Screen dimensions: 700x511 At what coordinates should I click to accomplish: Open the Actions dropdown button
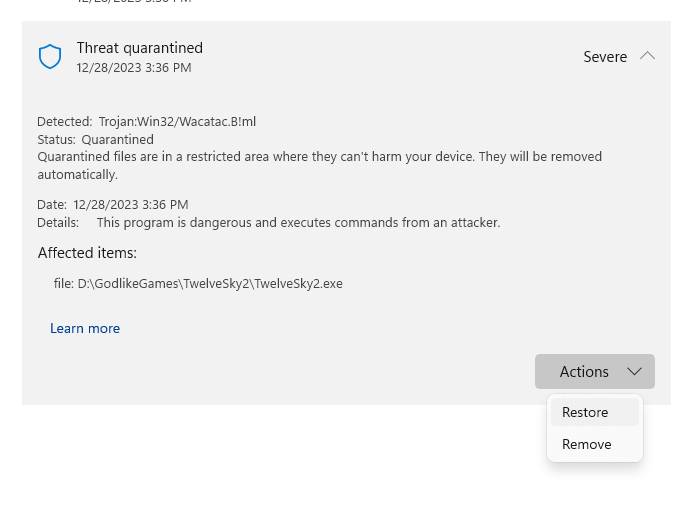(x=595, y=371)
